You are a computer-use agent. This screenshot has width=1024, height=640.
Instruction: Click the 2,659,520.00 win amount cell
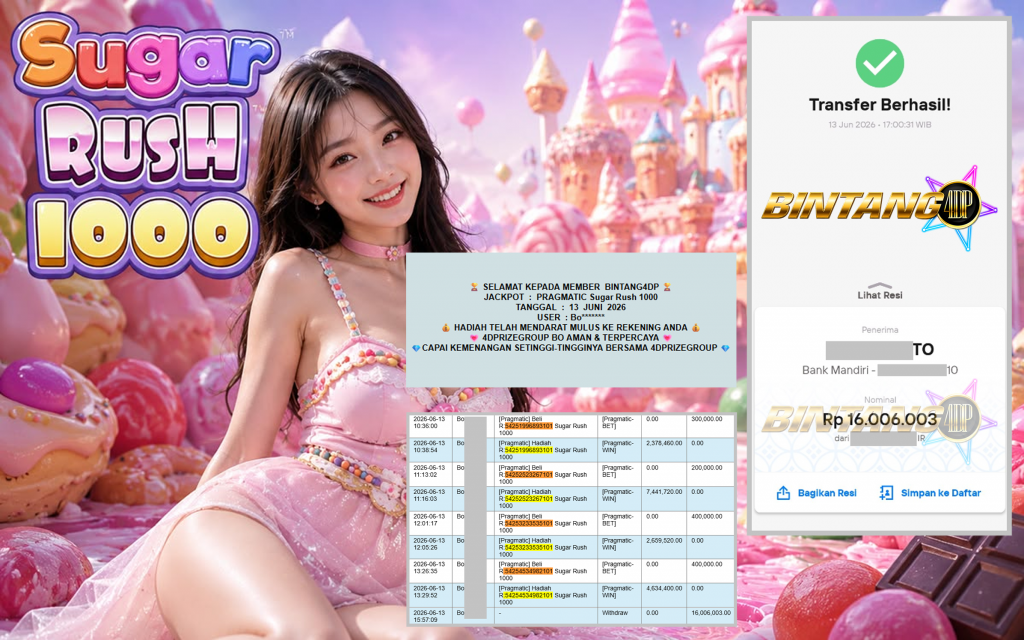pyautogui.click(x=664, y=547)
